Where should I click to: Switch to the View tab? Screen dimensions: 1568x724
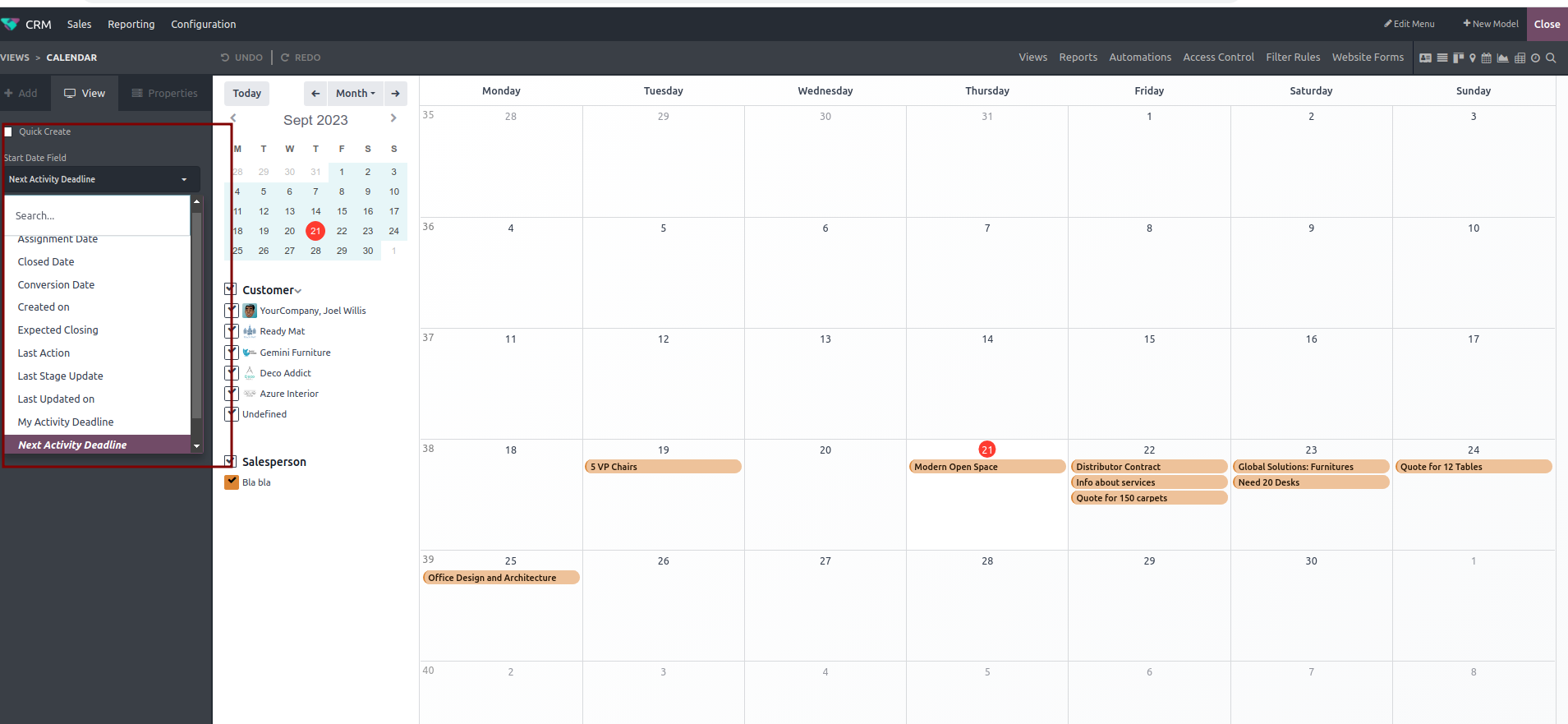tap(85, 93)
